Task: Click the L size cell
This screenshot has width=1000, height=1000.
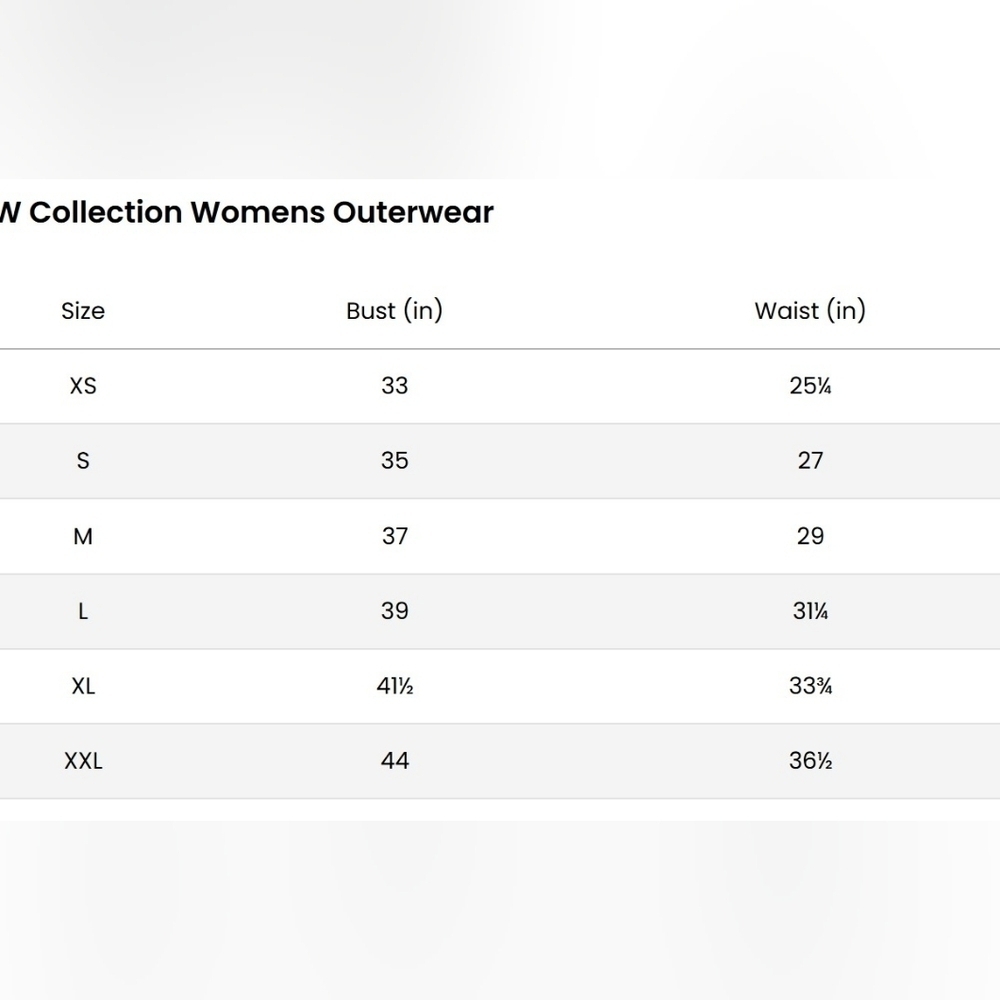Action: coord(83,611)
